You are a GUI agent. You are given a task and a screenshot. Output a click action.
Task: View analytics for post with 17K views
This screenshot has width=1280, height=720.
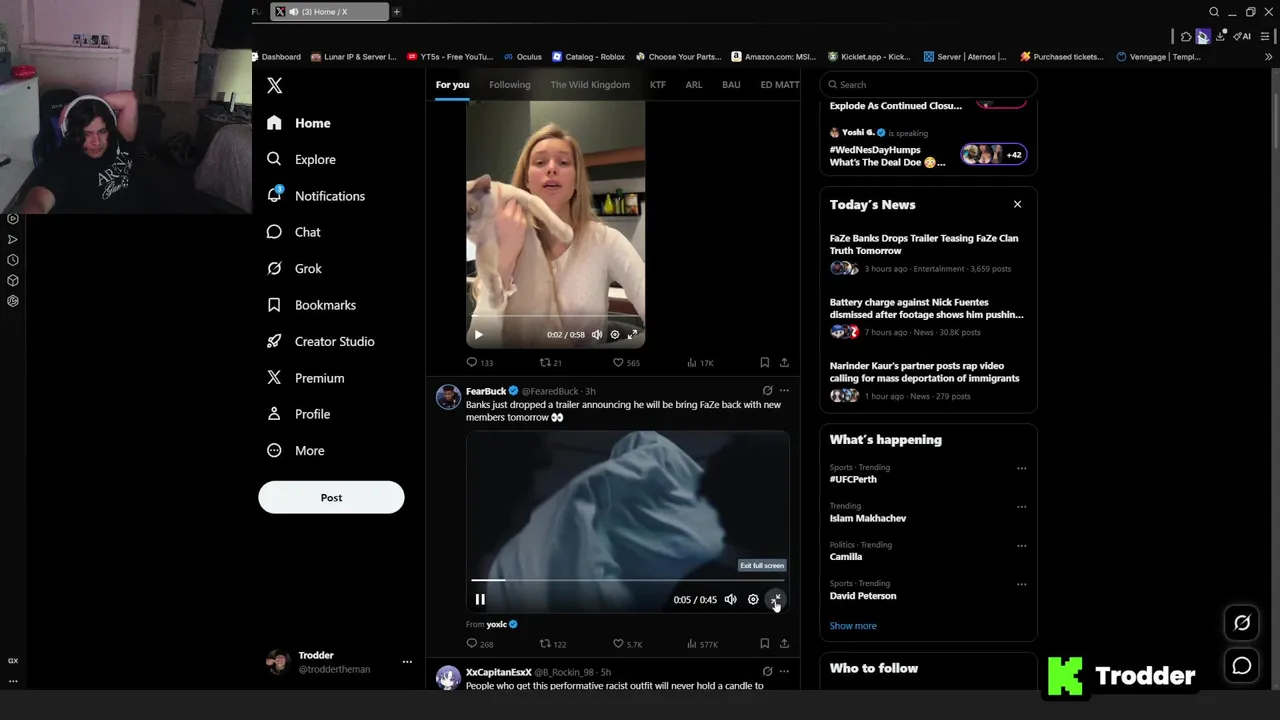700,363
